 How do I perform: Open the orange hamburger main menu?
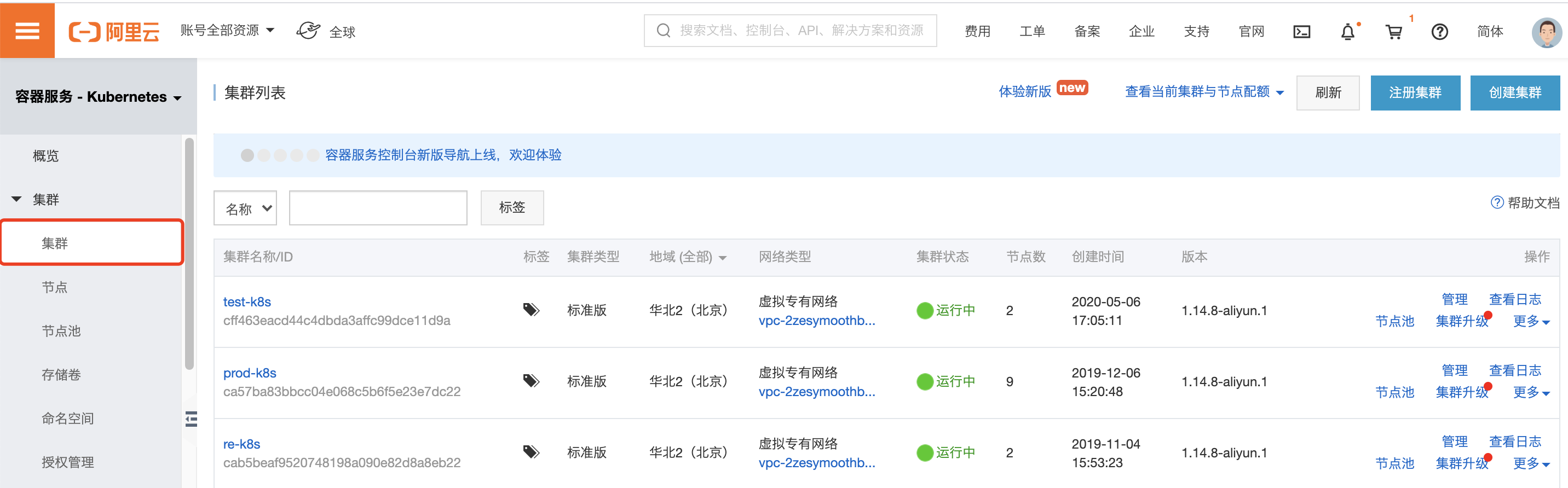[x=27, y=31]
